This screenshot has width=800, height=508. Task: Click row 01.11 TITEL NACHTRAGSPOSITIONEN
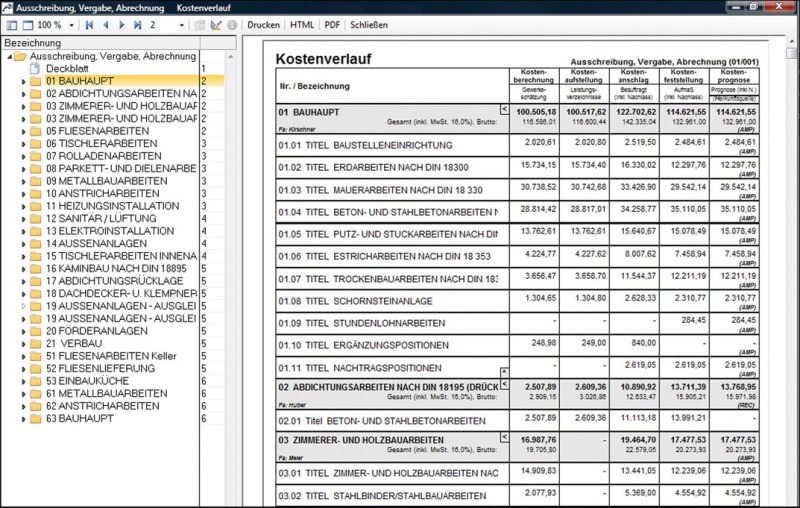(517, 368)
